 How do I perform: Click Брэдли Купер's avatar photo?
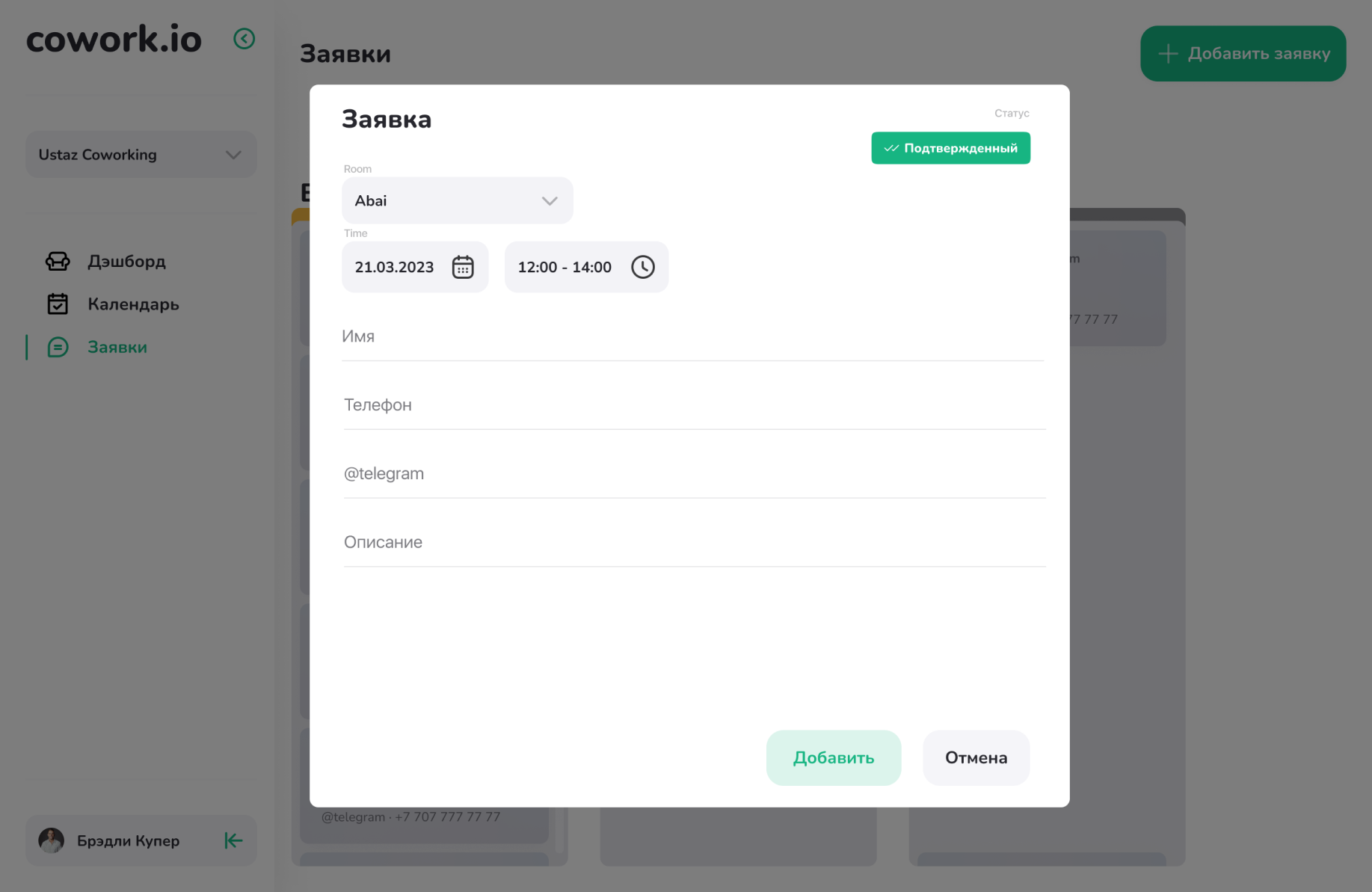[52, 840]
